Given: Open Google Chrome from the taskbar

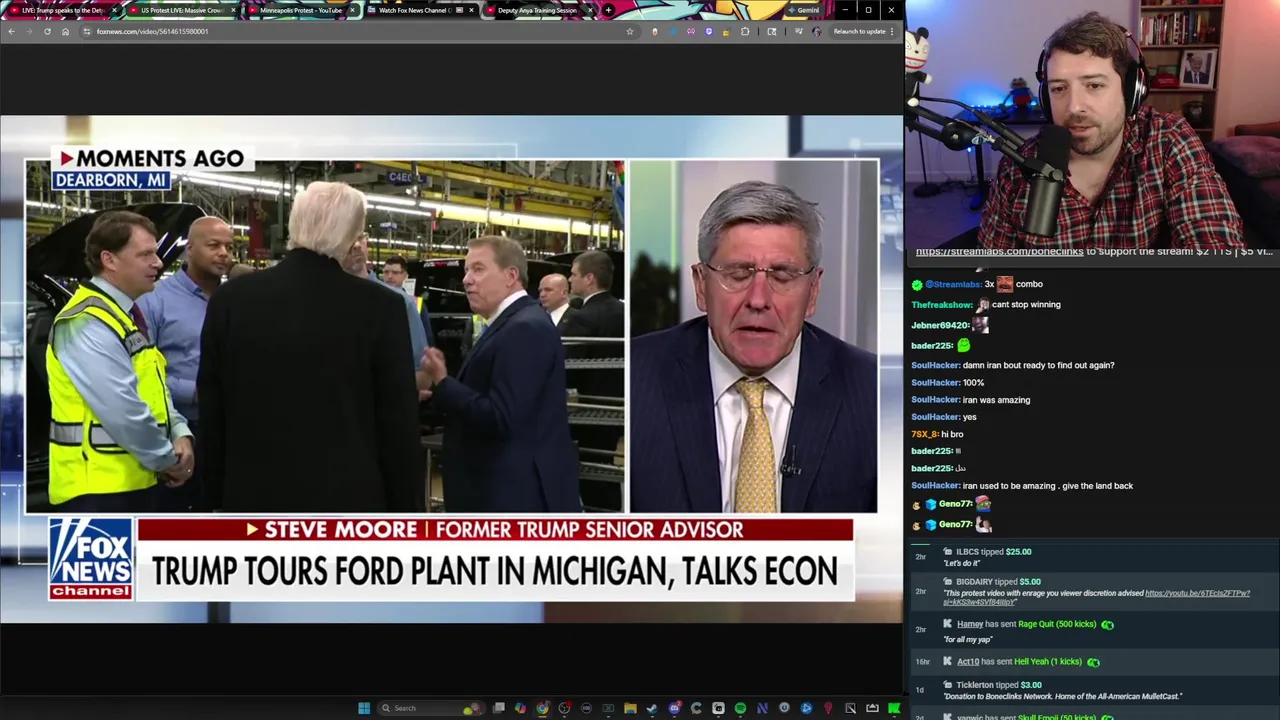Looking at the screenshot, I should (x=542, y=708).
